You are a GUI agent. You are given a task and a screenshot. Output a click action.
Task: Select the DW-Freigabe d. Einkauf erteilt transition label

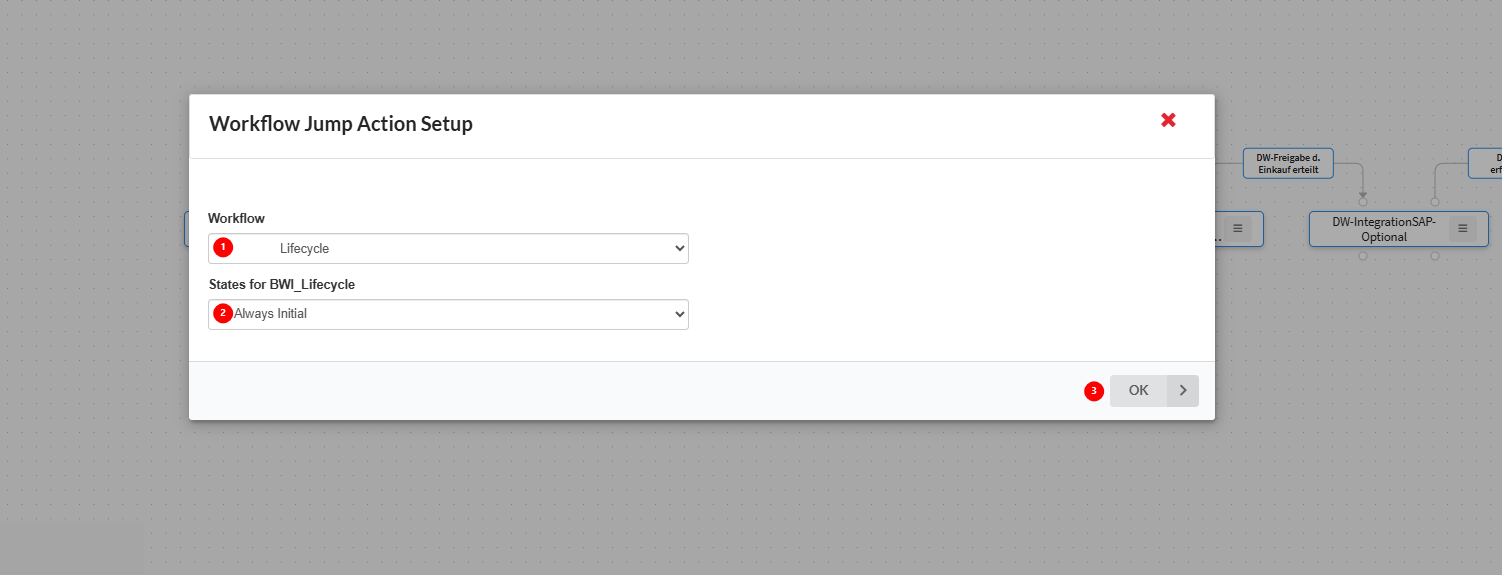1288,163
